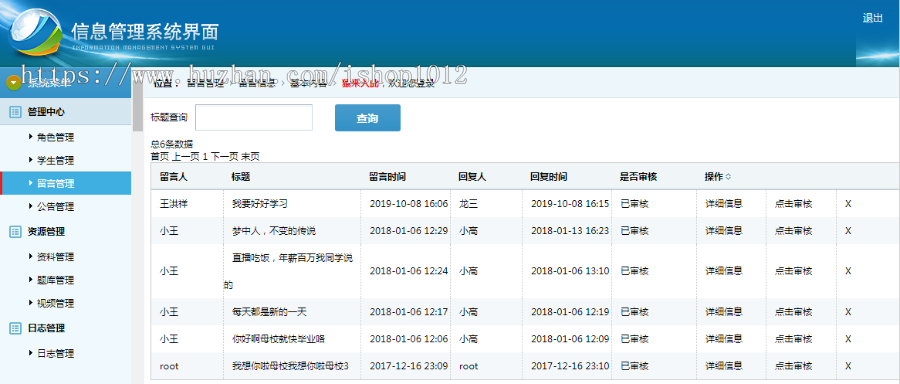Click 点击审核 for the root row
Screen dimensions: 900x384
[x=793, y=366]
